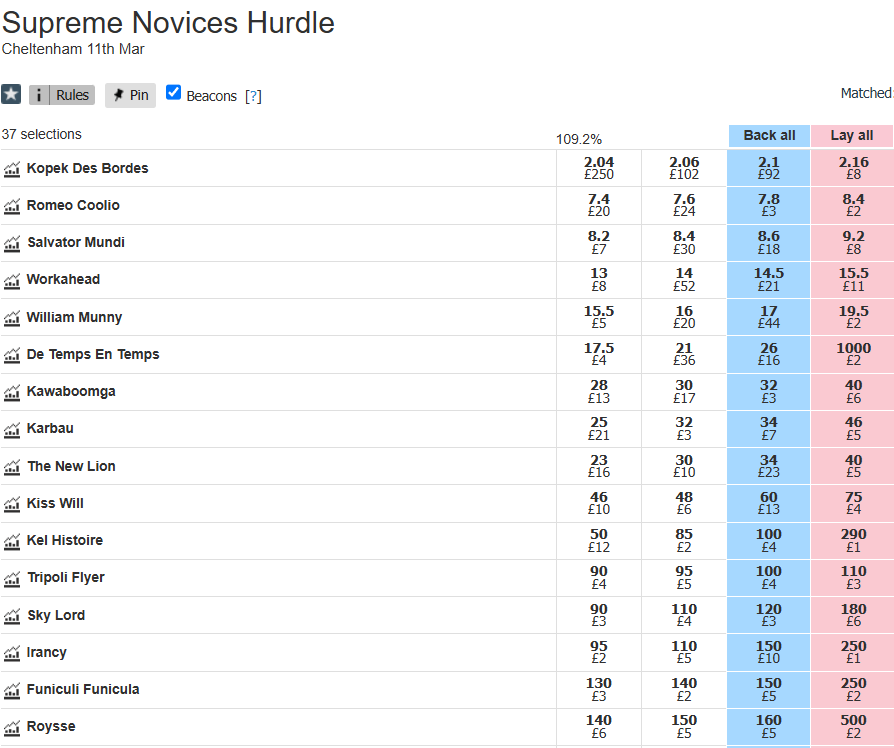Image resolution: width=894 pixels, height=748 pixels.
Task: Click the favourite star icon
Action: point(11,95)
